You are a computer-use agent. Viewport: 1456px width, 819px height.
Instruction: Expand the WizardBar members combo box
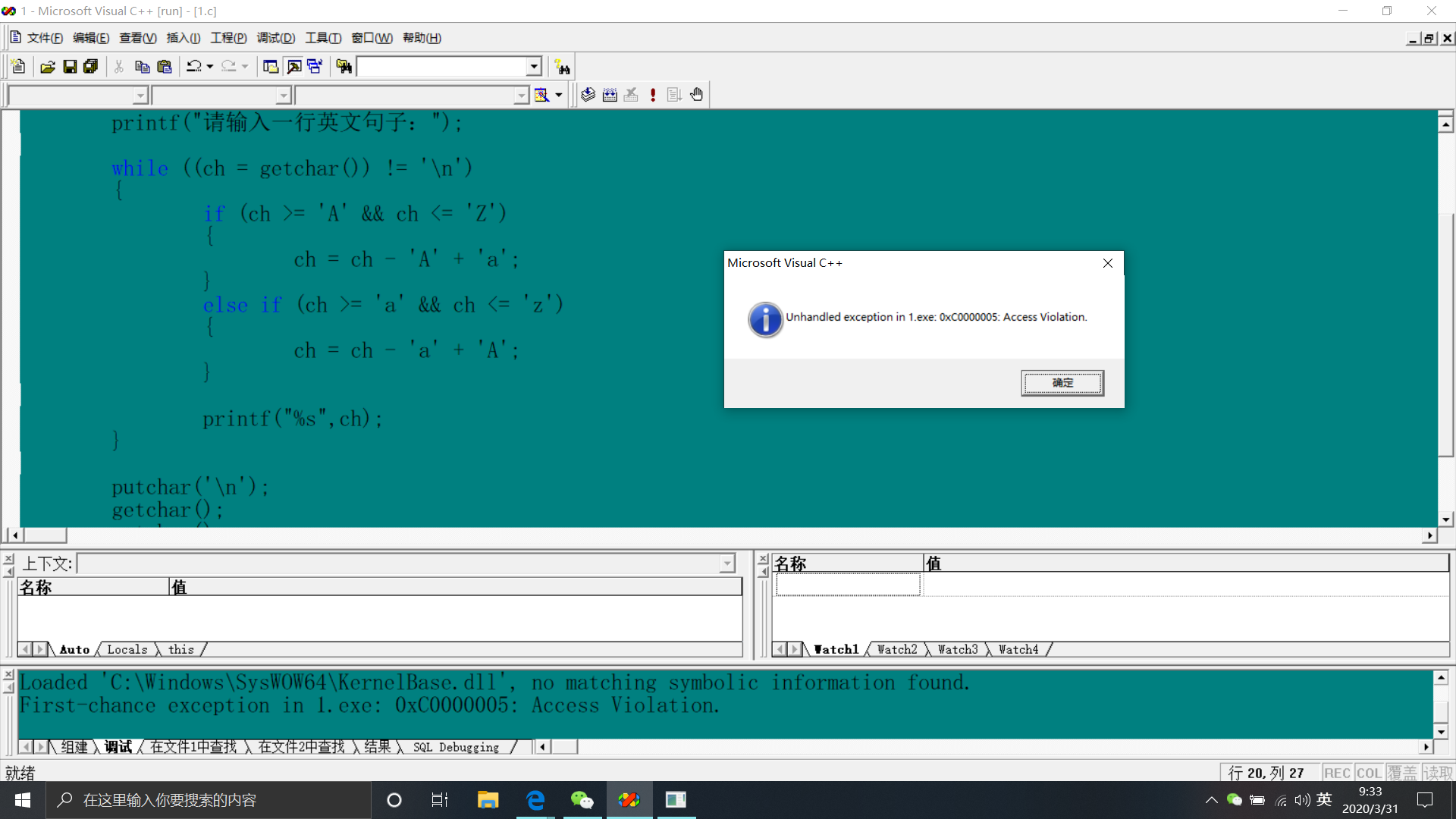(522, 96)
